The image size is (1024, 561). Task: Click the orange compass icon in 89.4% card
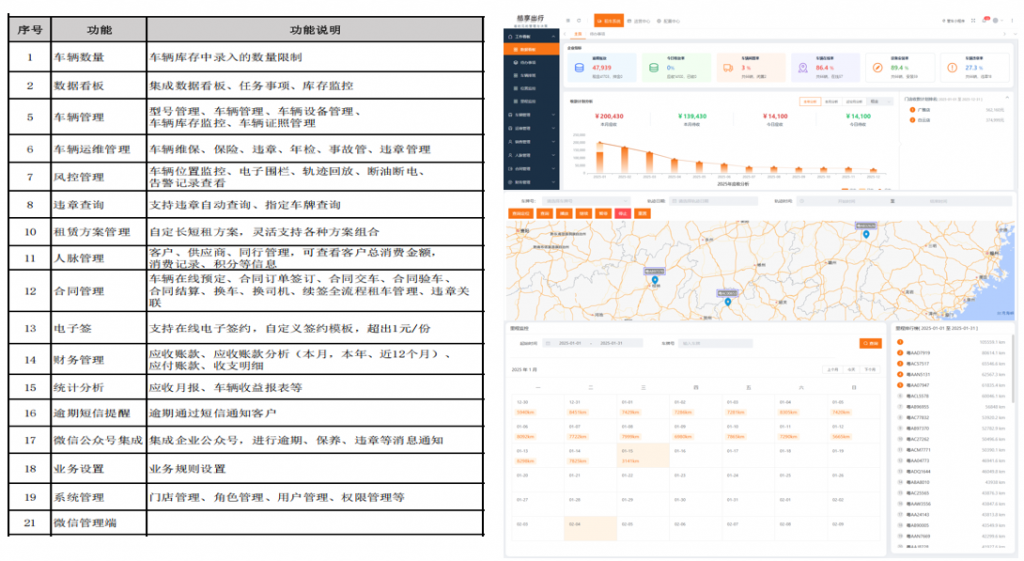(876, 68)
